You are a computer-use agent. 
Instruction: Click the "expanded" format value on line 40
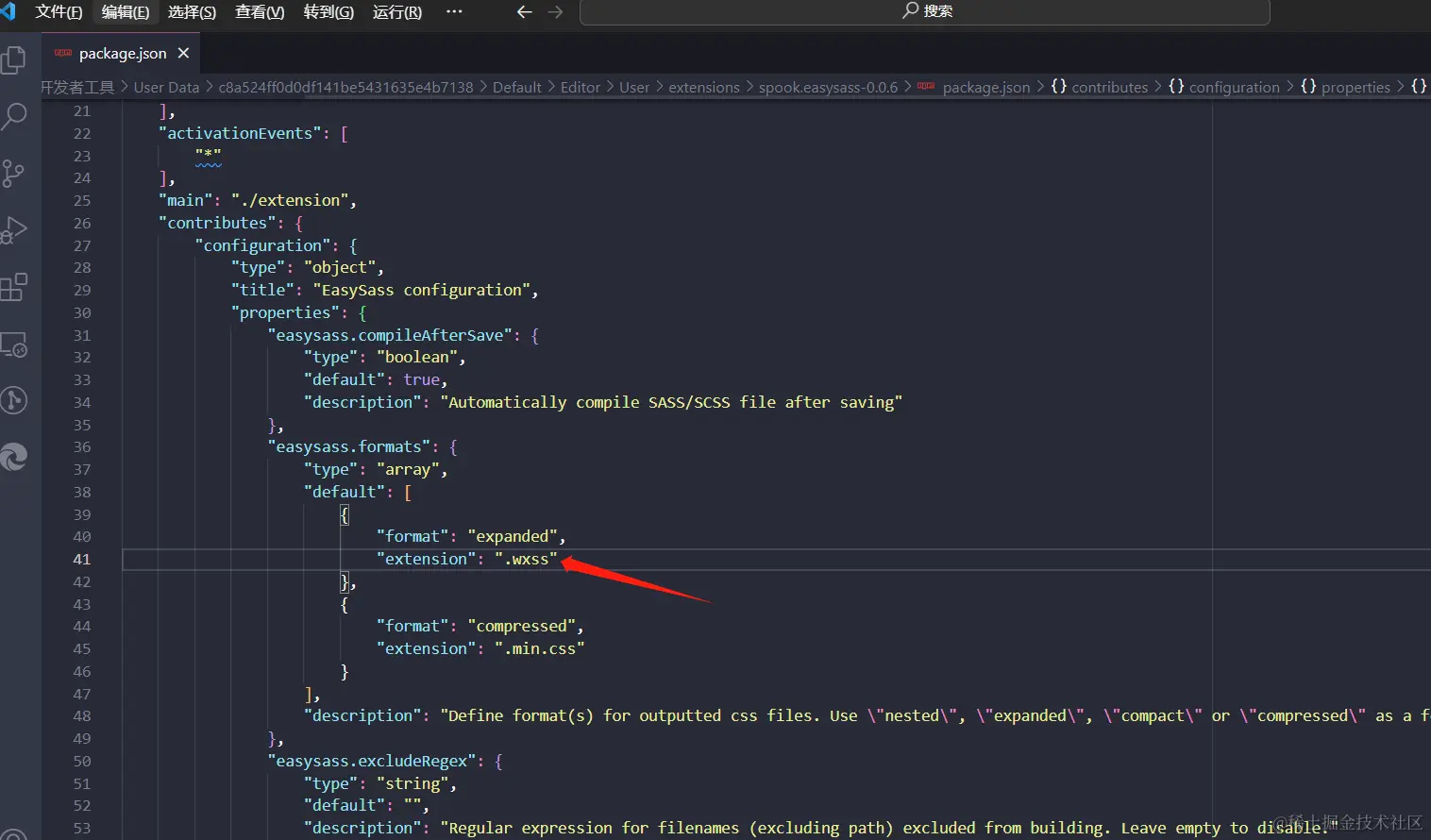click(x=513, y=536)
